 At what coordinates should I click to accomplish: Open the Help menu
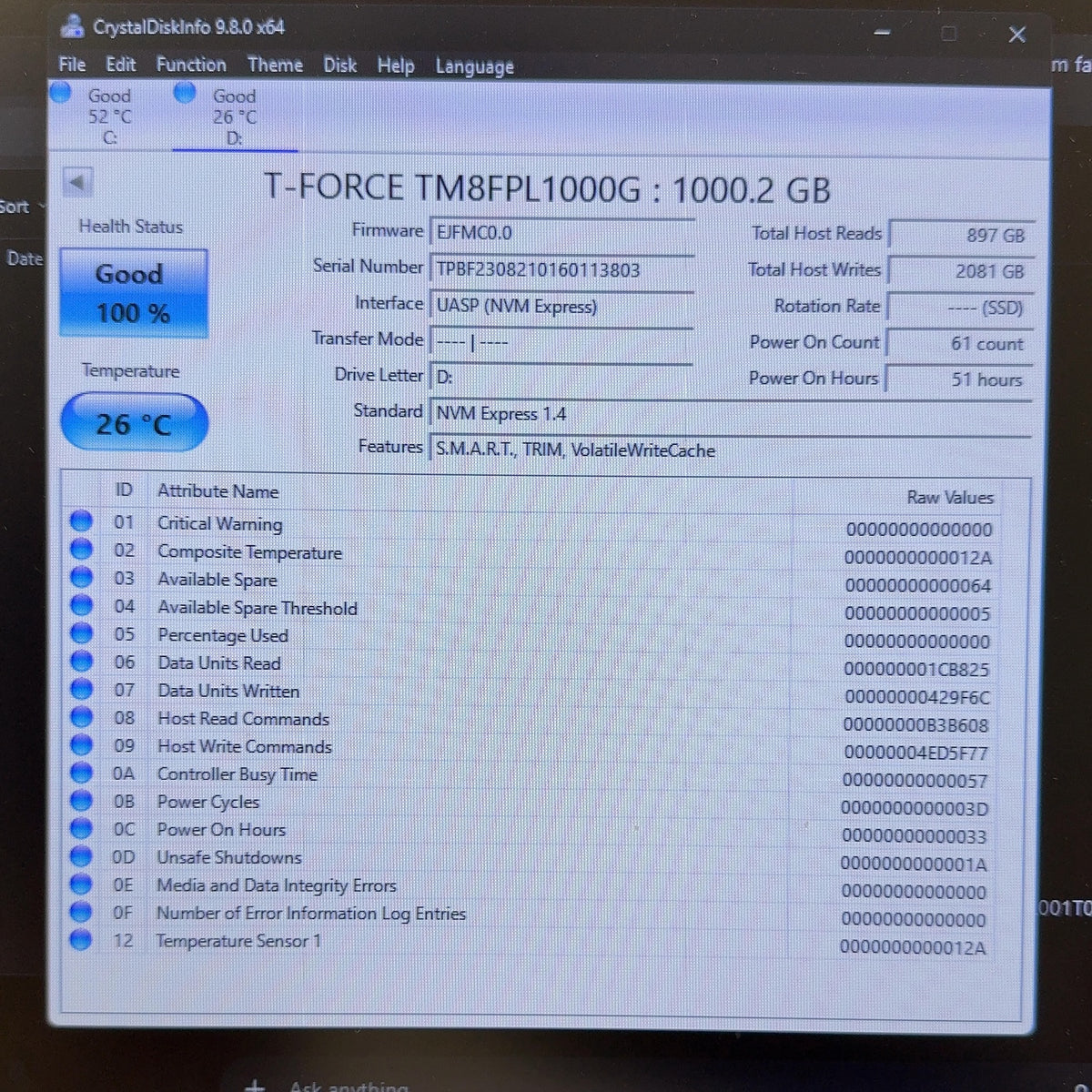[396, 66]
